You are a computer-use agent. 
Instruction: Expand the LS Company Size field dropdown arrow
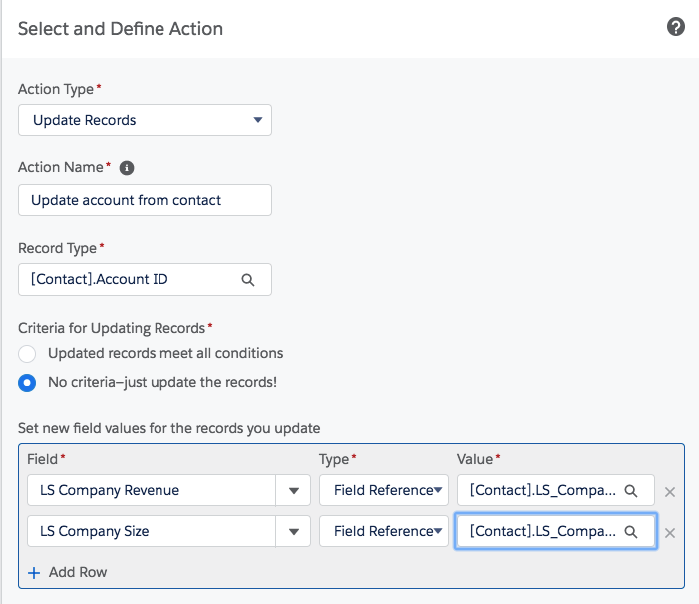(293, 532)
